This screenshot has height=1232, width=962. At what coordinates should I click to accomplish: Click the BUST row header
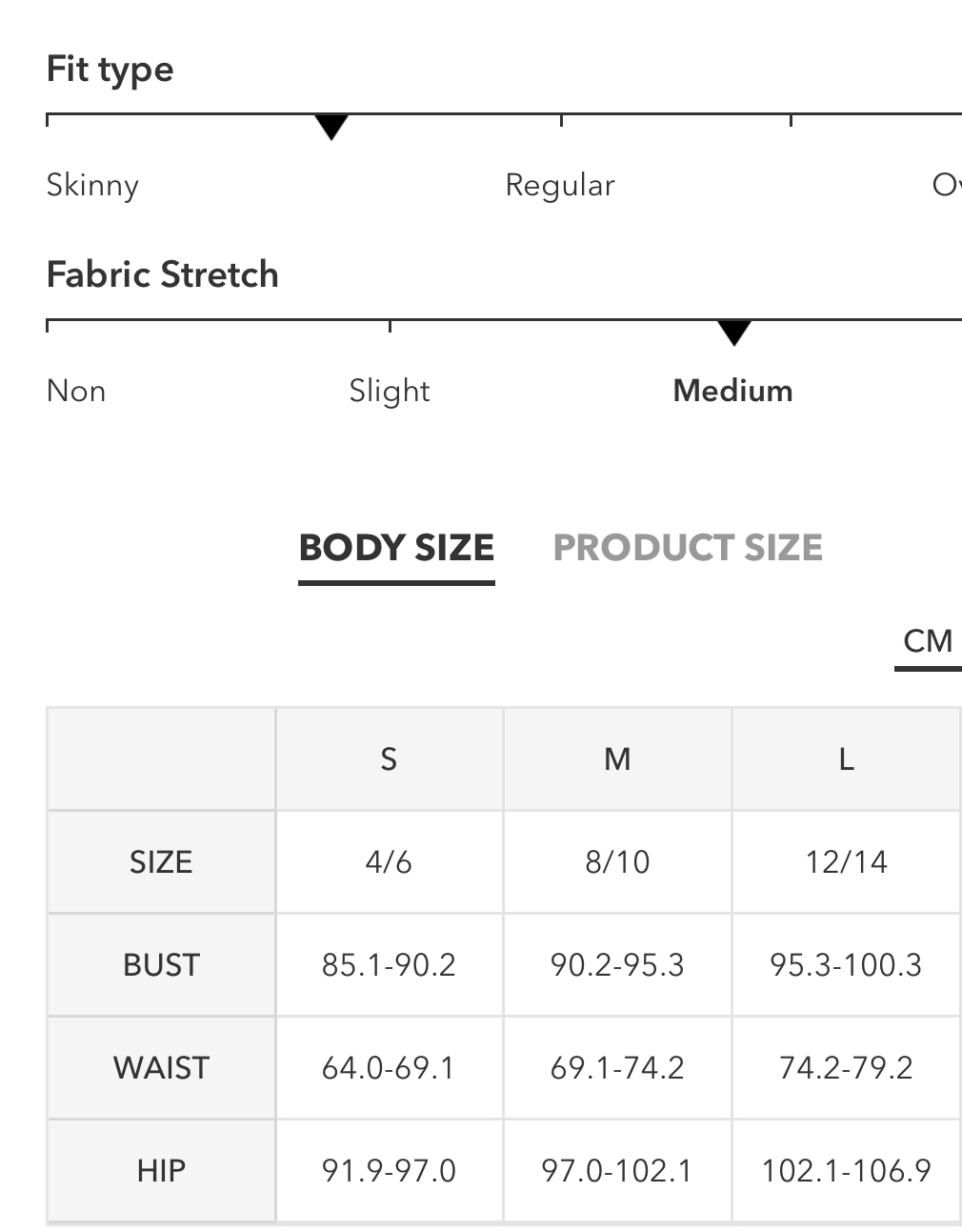click(161, 965)
